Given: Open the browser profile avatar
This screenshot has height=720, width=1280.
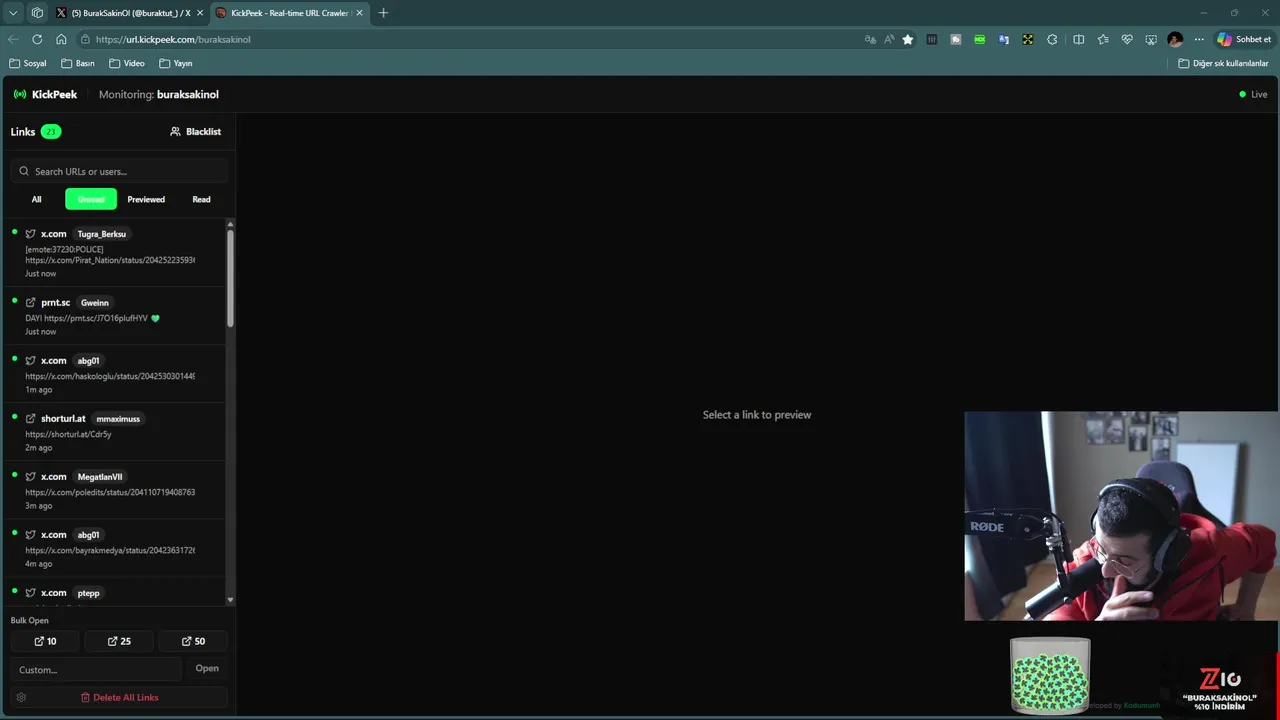Looking at the screenshot, I should [1175, 39].
